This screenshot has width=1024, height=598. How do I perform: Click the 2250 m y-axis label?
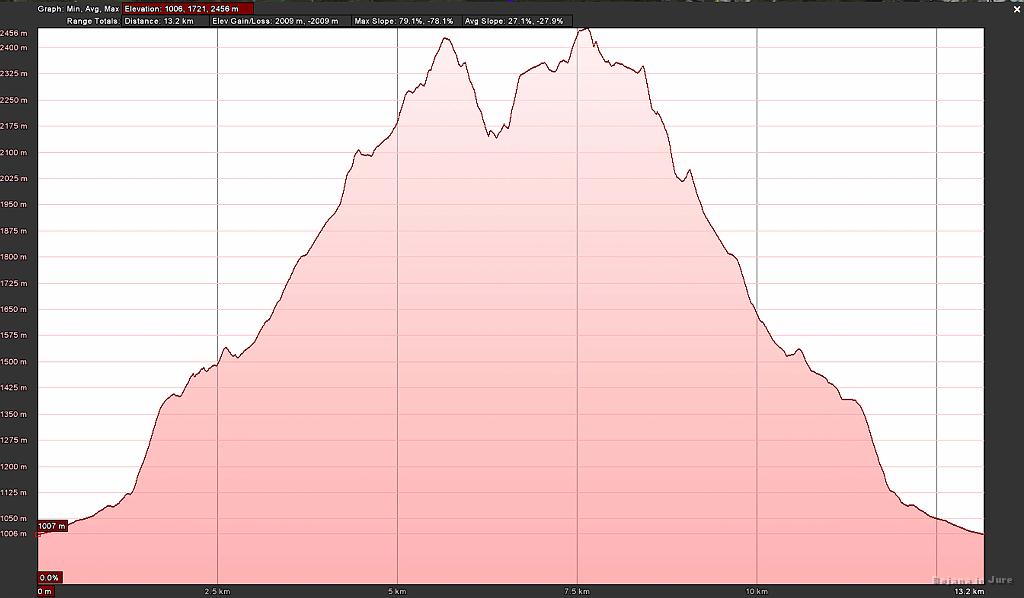click(x=14, y=100)
